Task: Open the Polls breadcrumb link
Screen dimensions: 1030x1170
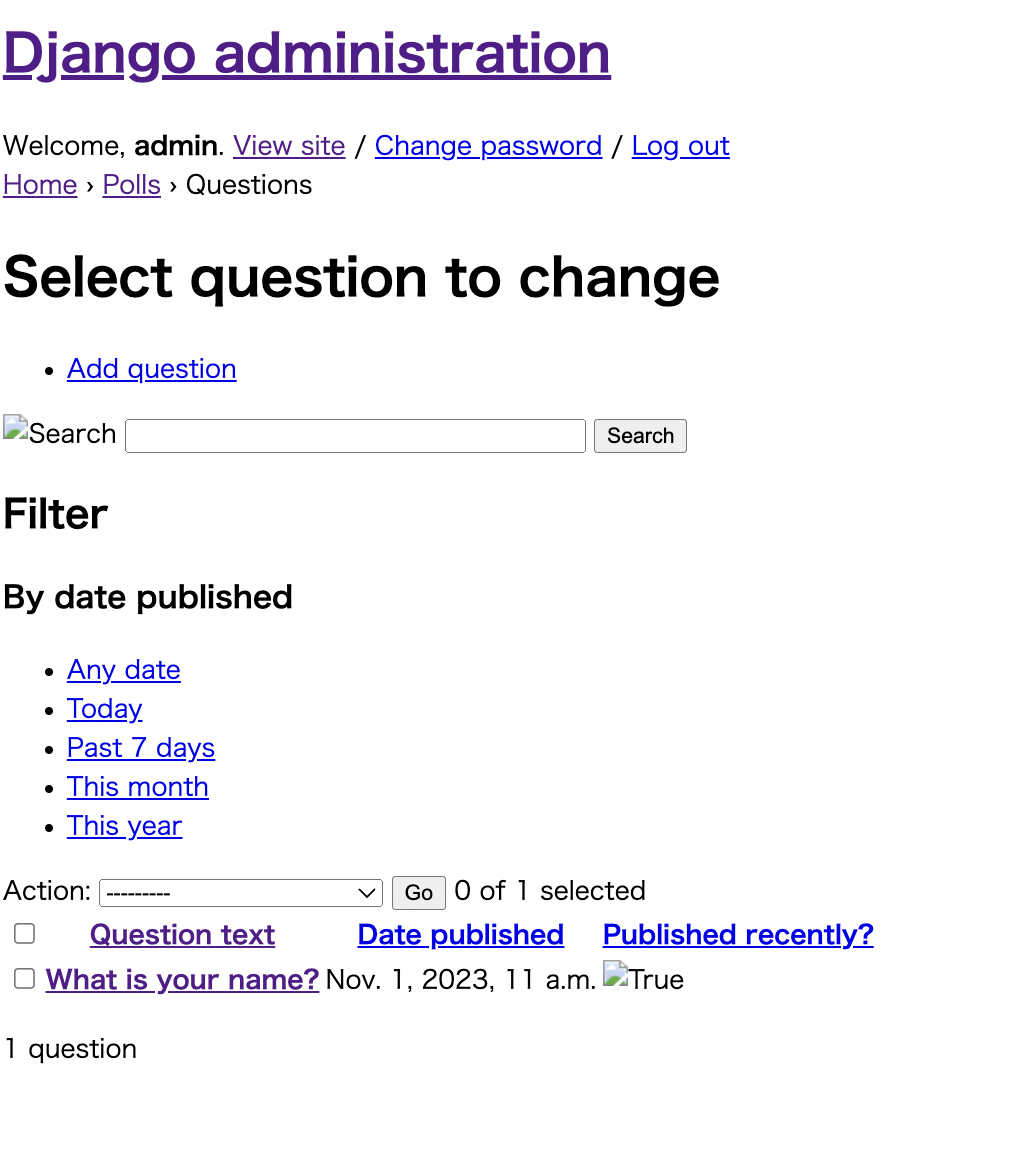Action: coord(131,185)
